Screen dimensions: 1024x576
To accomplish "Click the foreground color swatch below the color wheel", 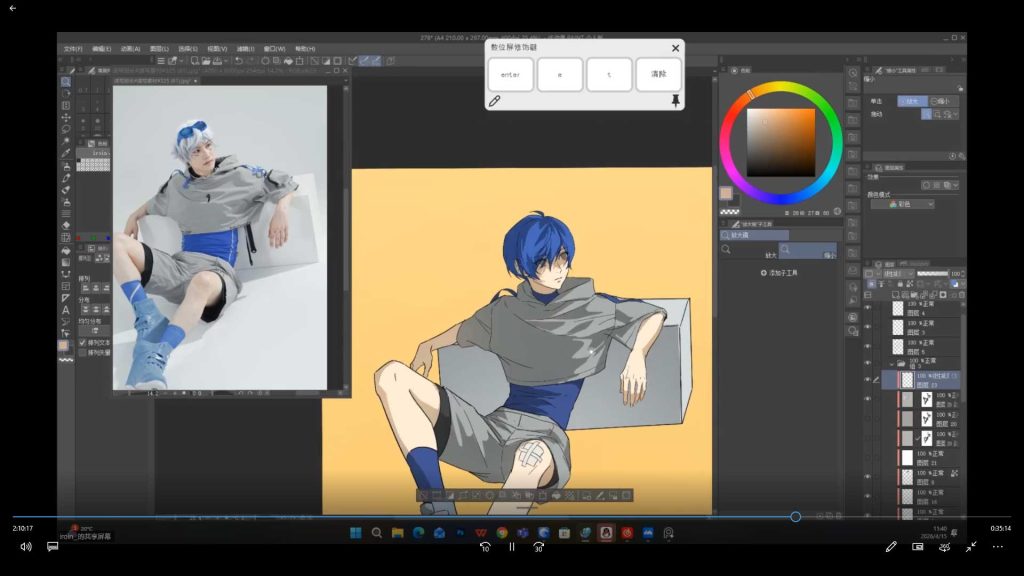I will (726, 193).
